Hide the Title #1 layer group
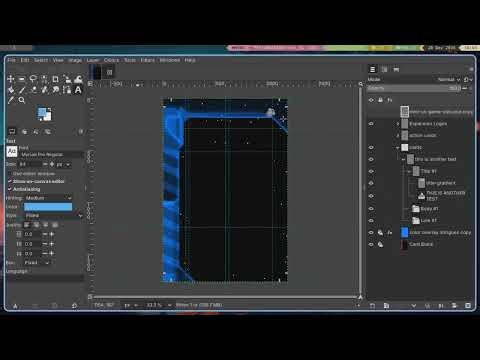480x360 pixels. 371,171
